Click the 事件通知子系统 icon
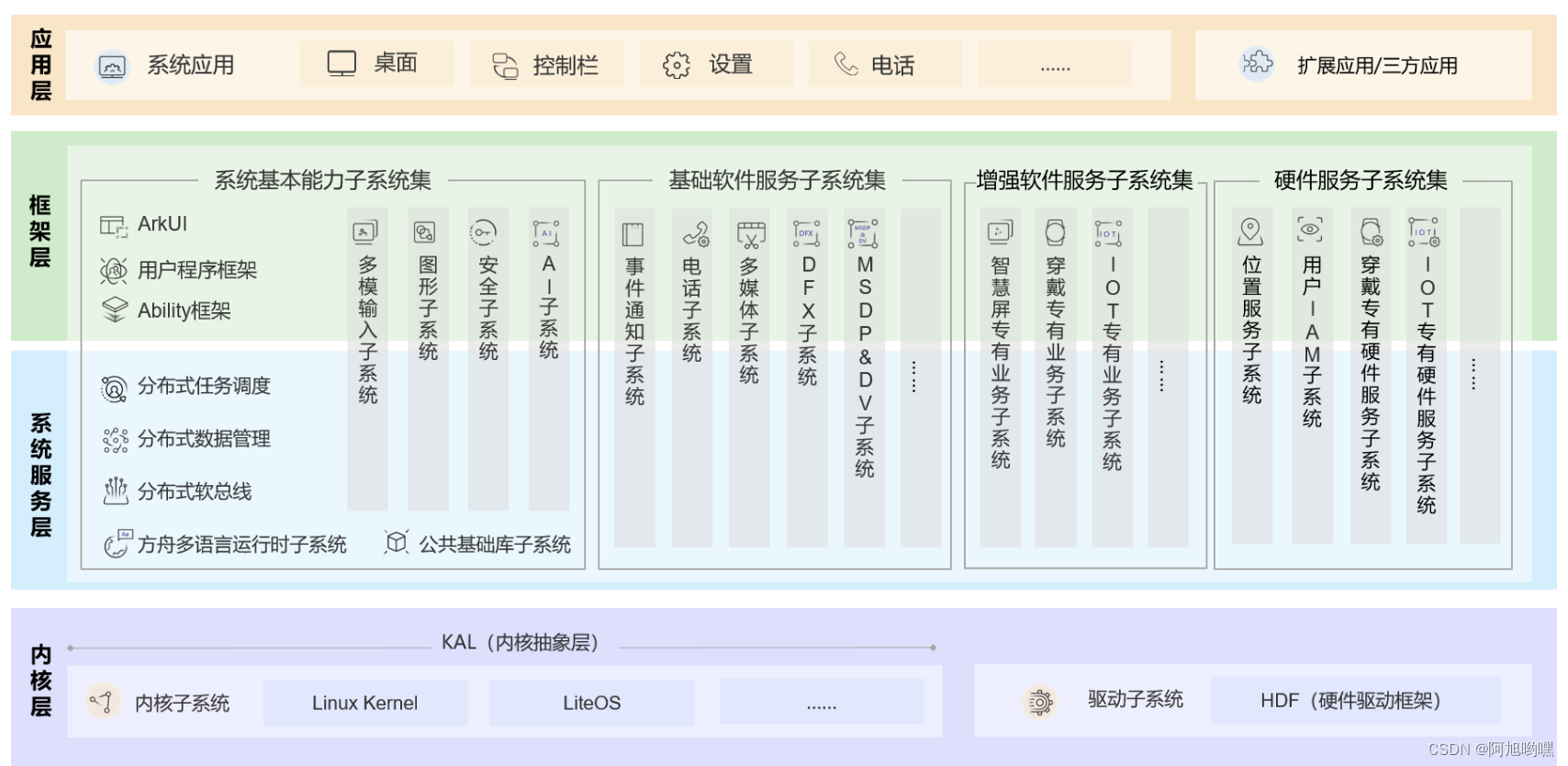The image size is (1568, 766). coord(633,234)
